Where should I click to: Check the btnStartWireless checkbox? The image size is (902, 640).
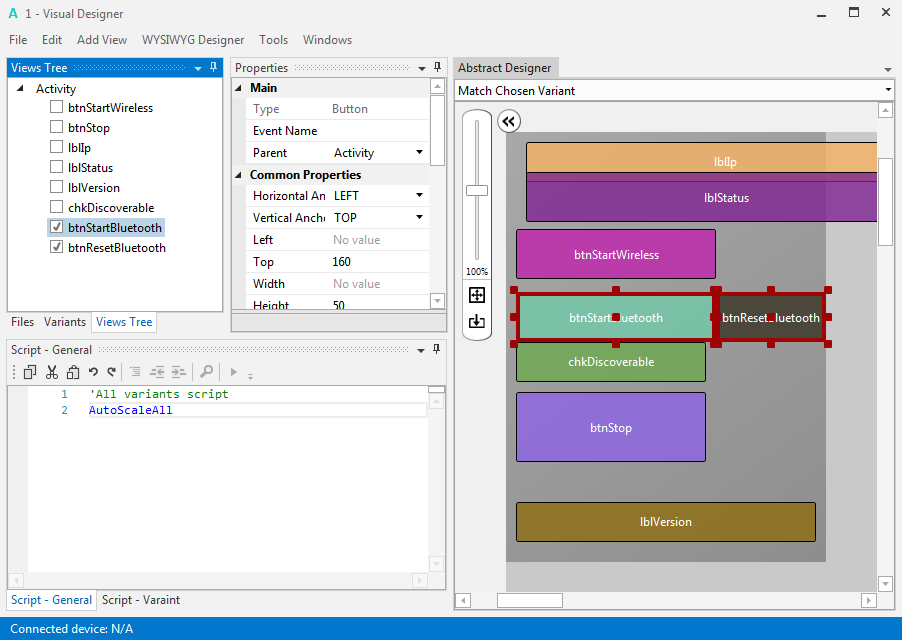pyautogui.click(x=57, y=108)
